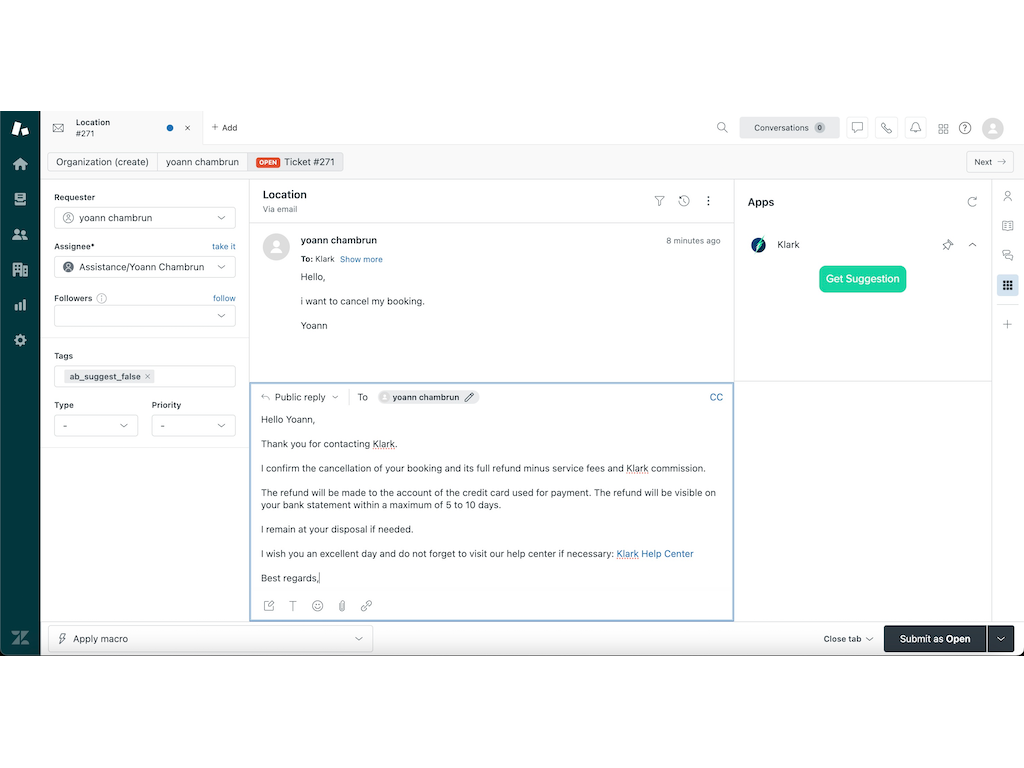Click the Get Suggestion button
This screenshot has height=768, width=1024.
862,279
